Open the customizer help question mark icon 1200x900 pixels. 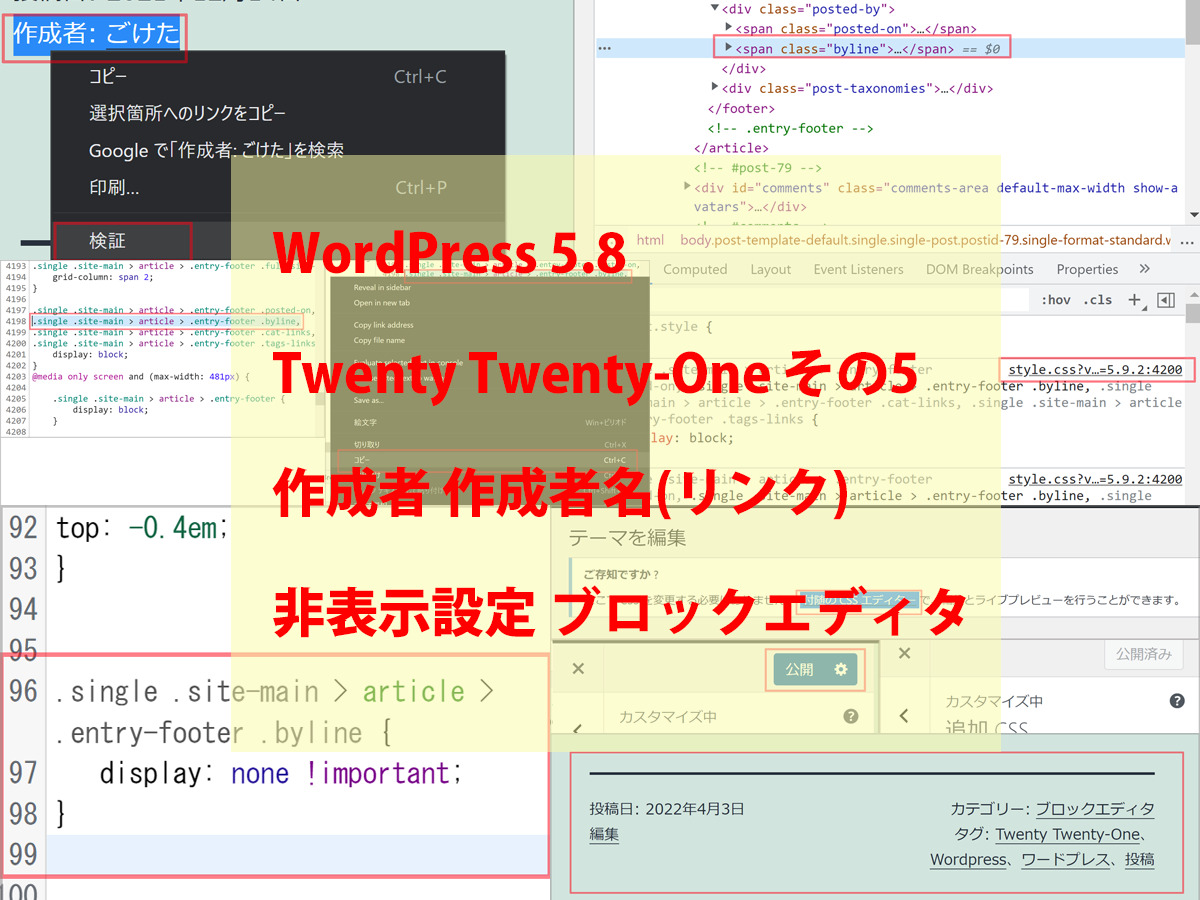pyautogui.click(x=1177, y=701)
